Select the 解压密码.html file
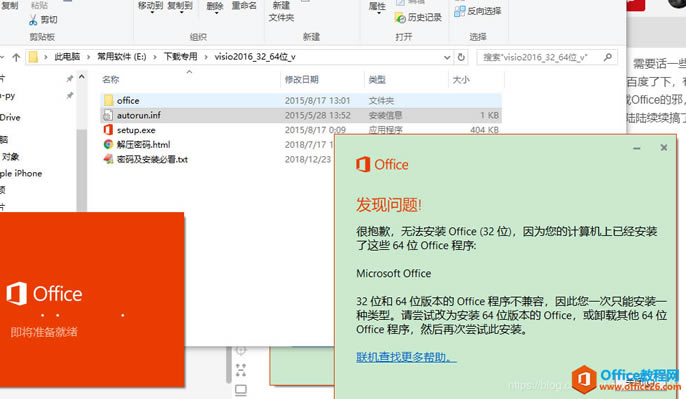686x399 pixels. coord(143,144)
